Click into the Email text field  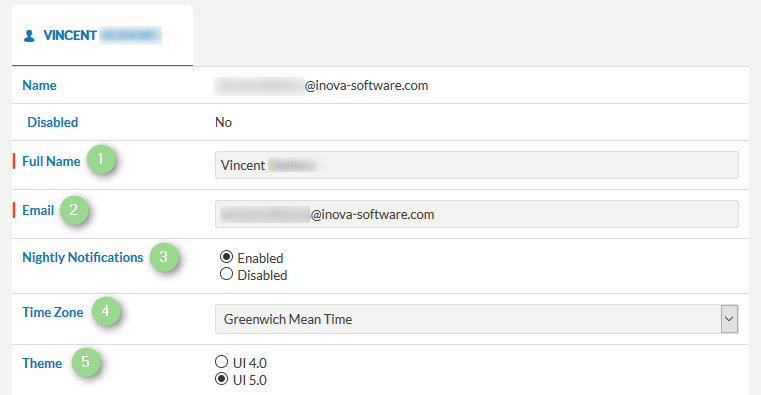477,214
